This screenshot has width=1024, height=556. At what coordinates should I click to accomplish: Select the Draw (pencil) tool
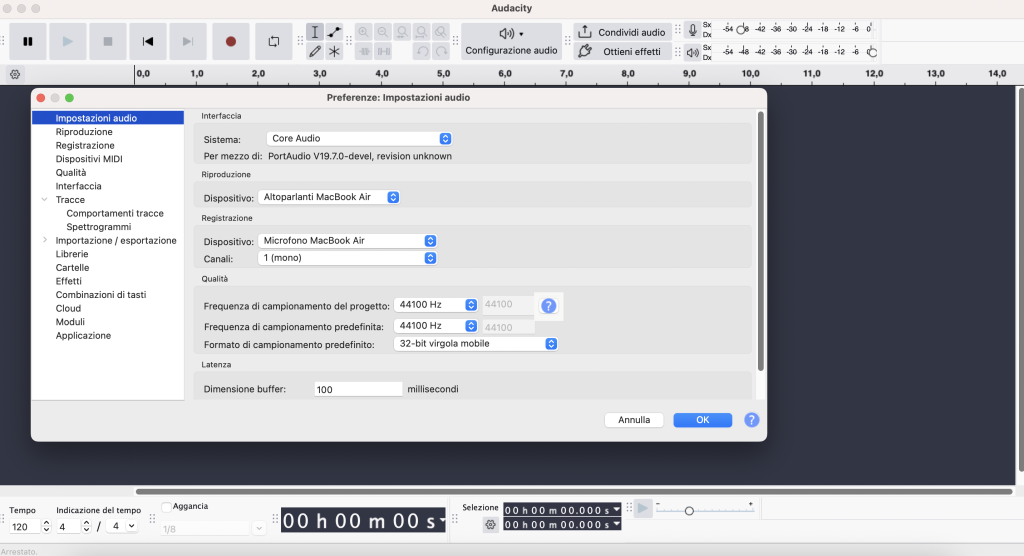(x=315, y=51)
